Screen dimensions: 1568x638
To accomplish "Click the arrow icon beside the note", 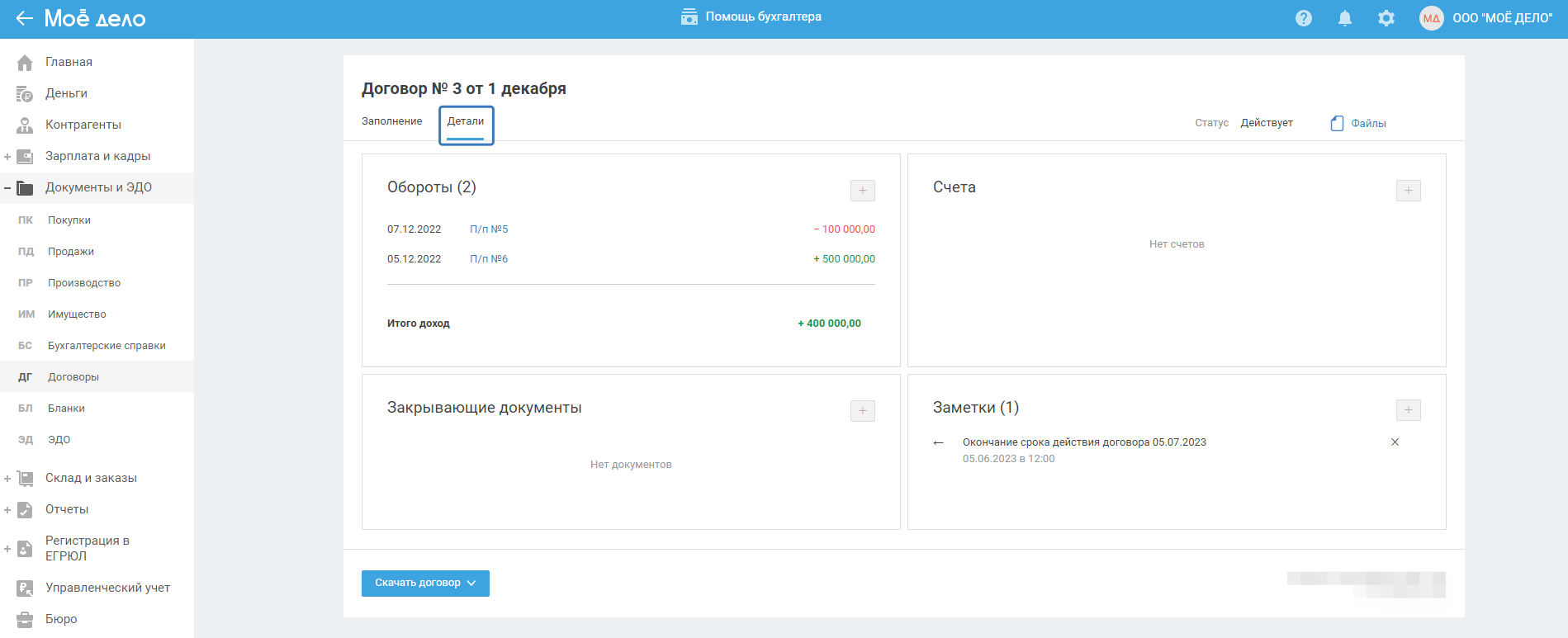I will pyautogui.click(x=939, y=442).
